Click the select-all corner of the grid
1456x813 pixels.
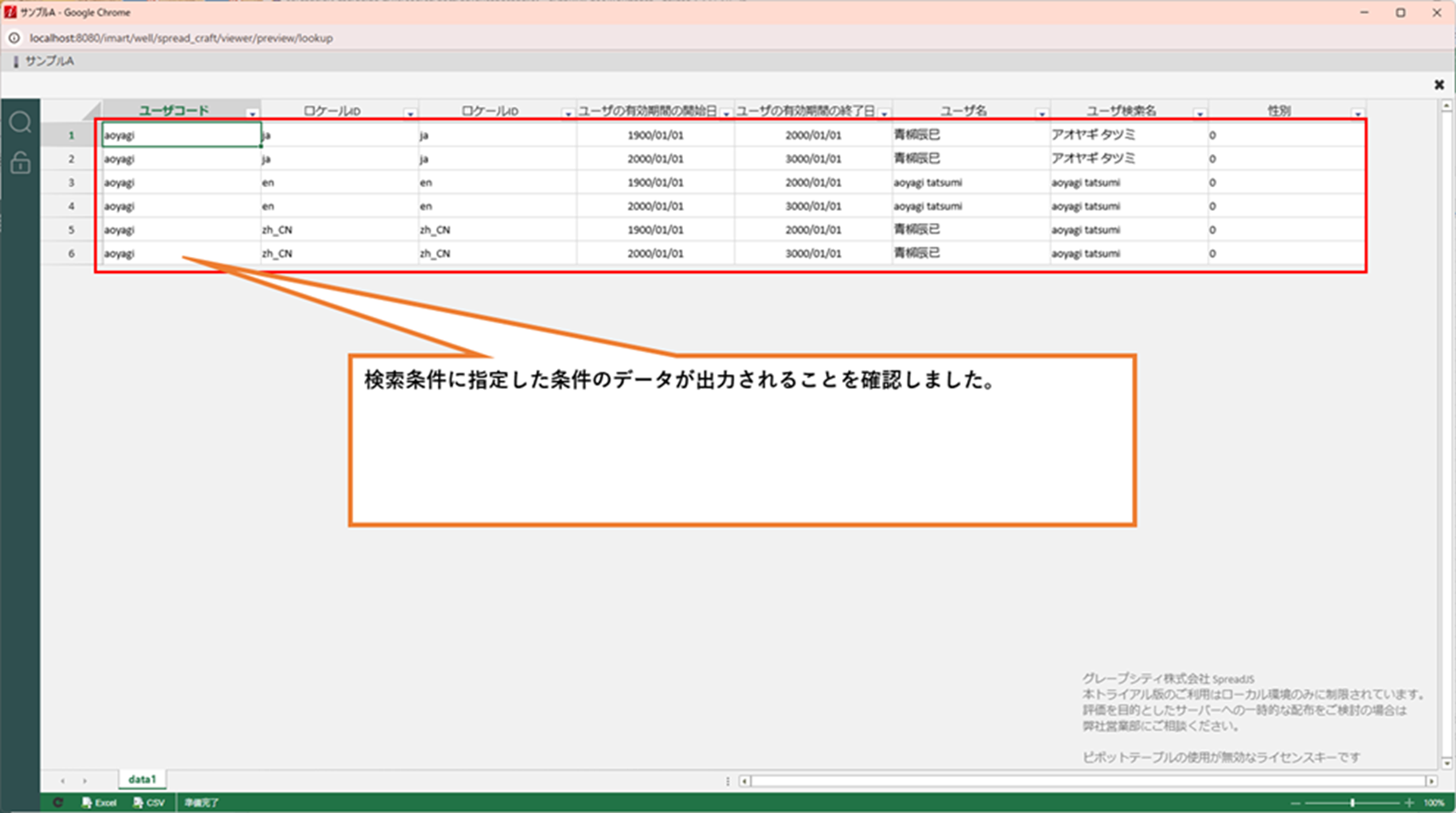[91, 111]
